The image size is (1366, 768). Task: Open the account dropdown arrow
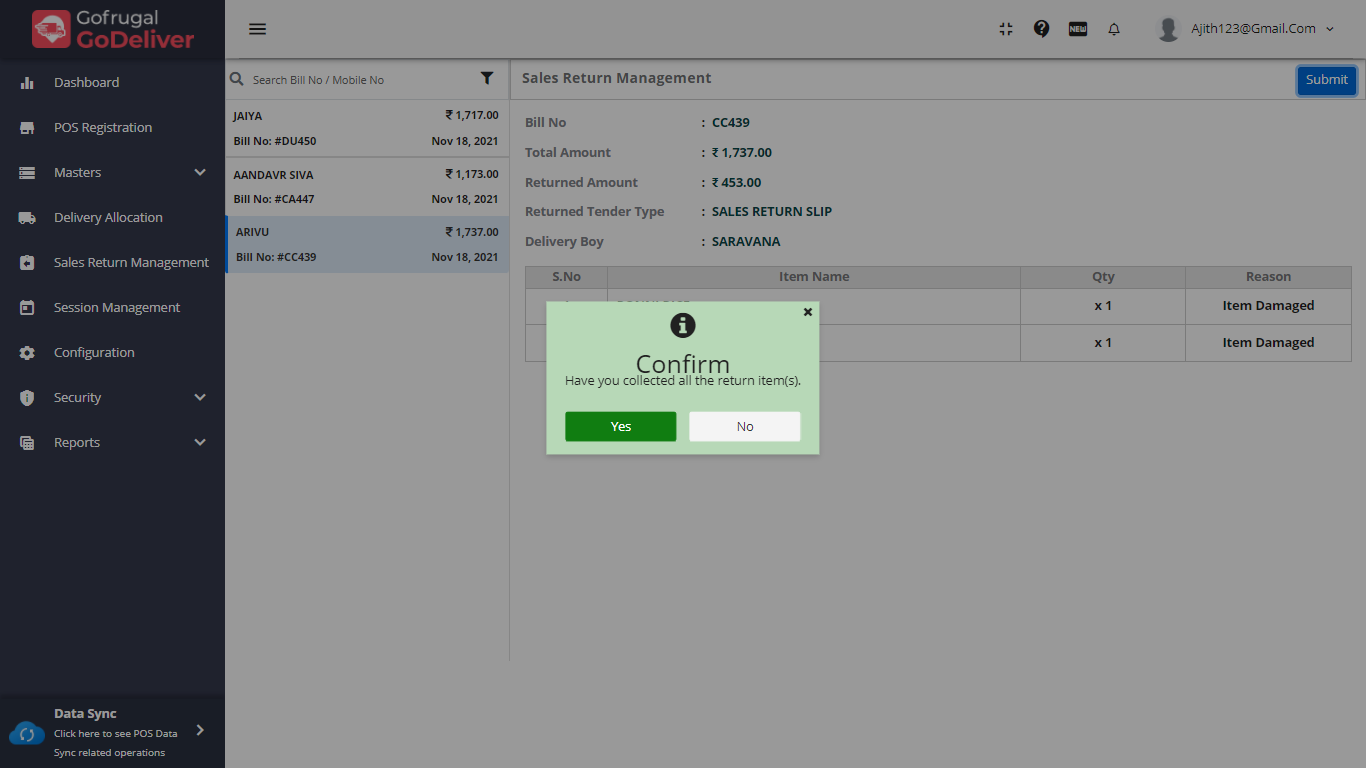1330,29
